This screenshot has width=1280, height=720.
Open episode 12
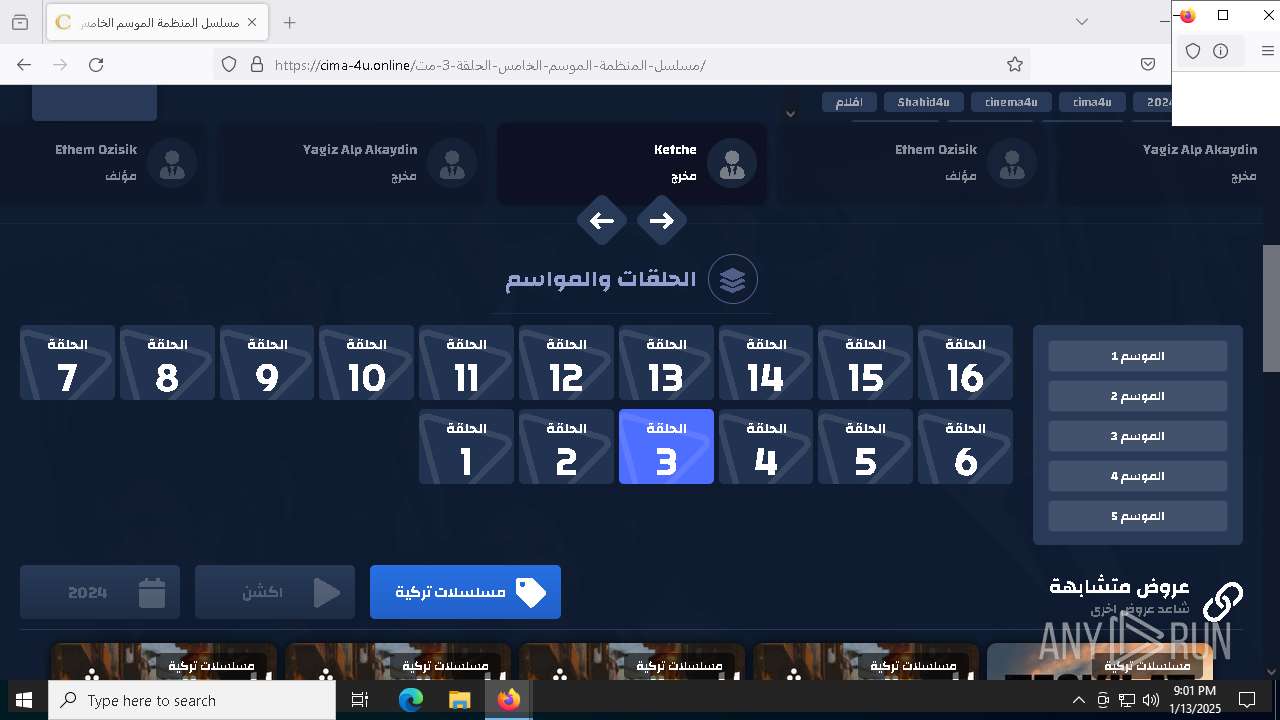tap(566, 363)
